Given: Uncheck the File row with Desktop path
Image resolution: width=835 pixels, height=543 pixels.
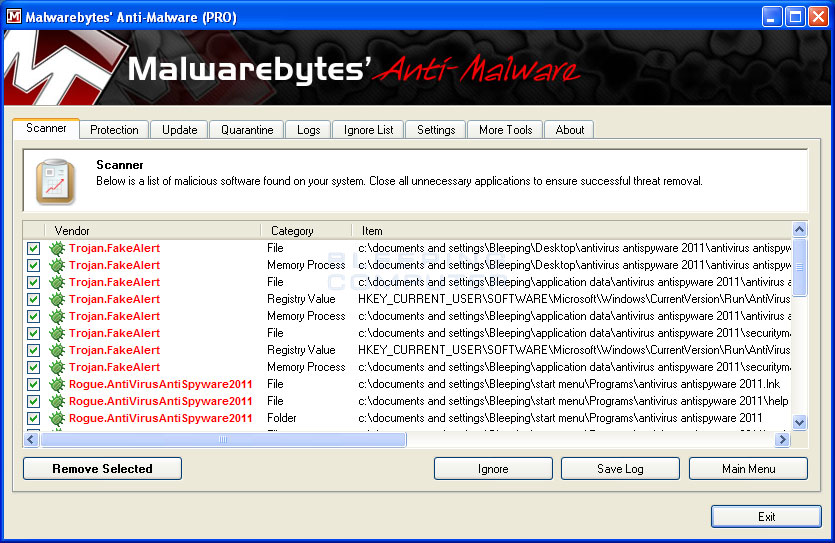Looking at the screenshot, I should [x=34, y=248].
